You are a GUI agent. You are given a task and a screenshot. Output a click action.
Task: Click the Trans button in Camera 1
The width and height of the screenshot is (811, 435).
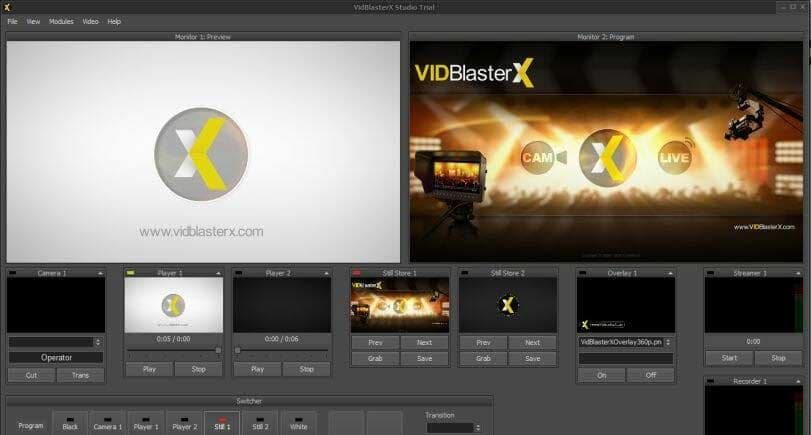80,375
